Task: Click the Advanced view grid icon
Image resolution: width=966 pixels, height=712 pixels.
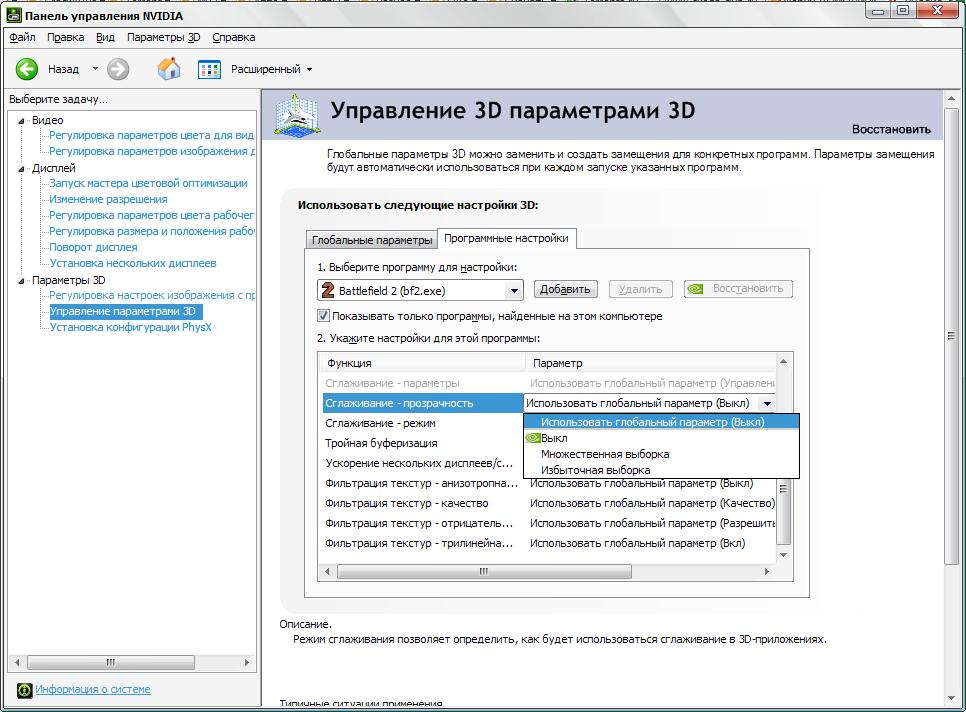Action: pos(209,69)
